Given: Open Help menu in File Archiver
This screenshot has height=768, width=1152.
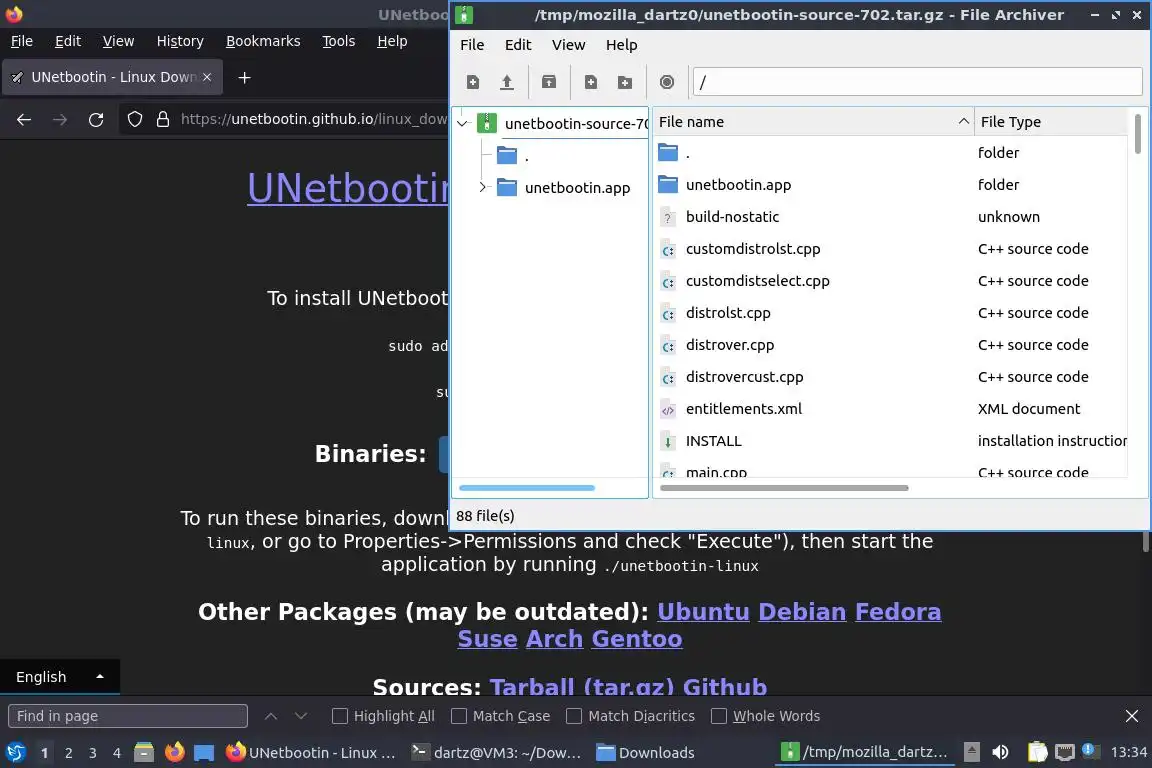Looking at the screenshot, I should coord(621,45).
